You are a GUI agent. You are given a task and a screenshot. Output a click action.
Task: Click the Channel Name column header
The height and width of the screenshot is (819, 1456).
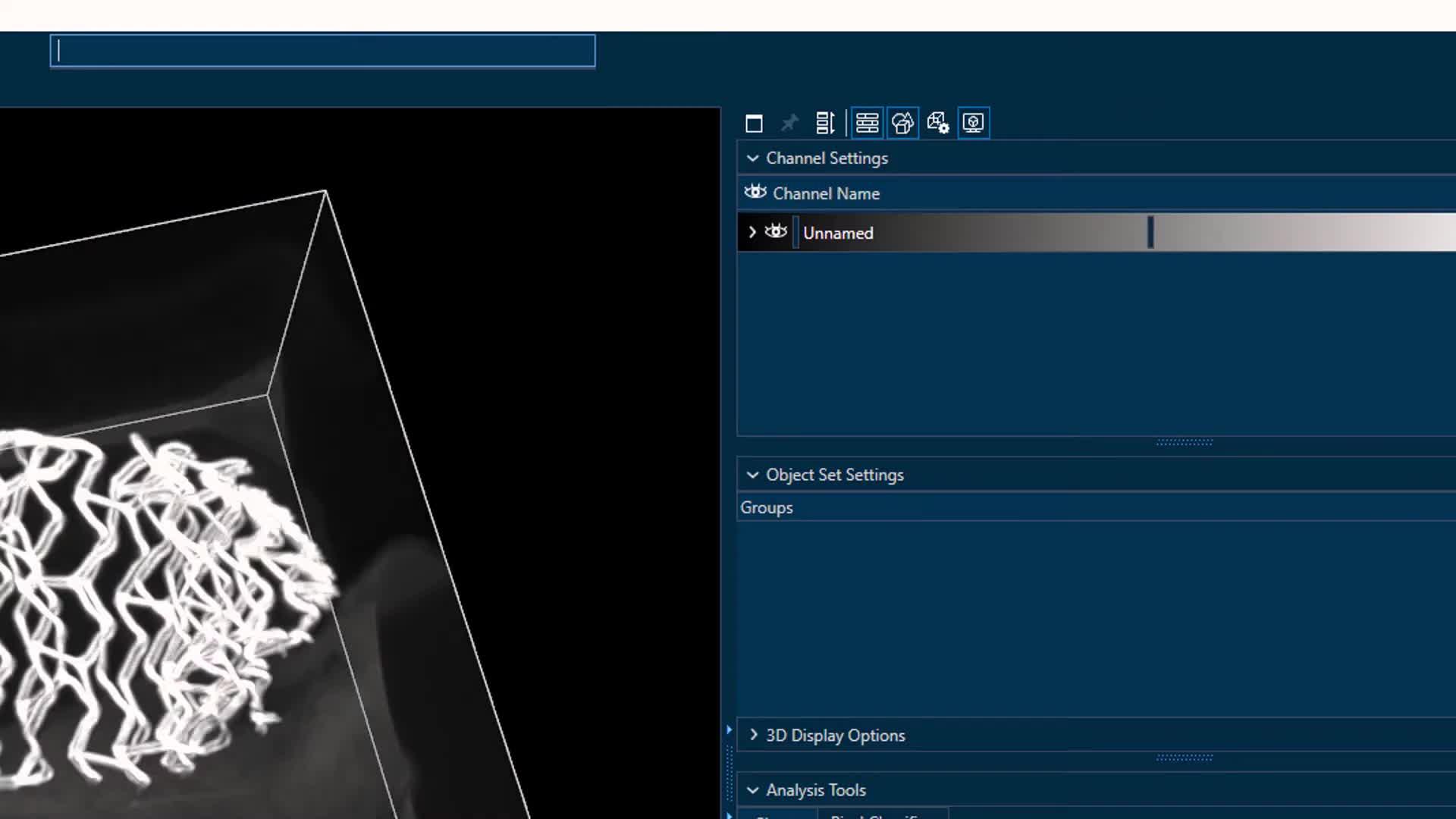click(x=826, y=194)
